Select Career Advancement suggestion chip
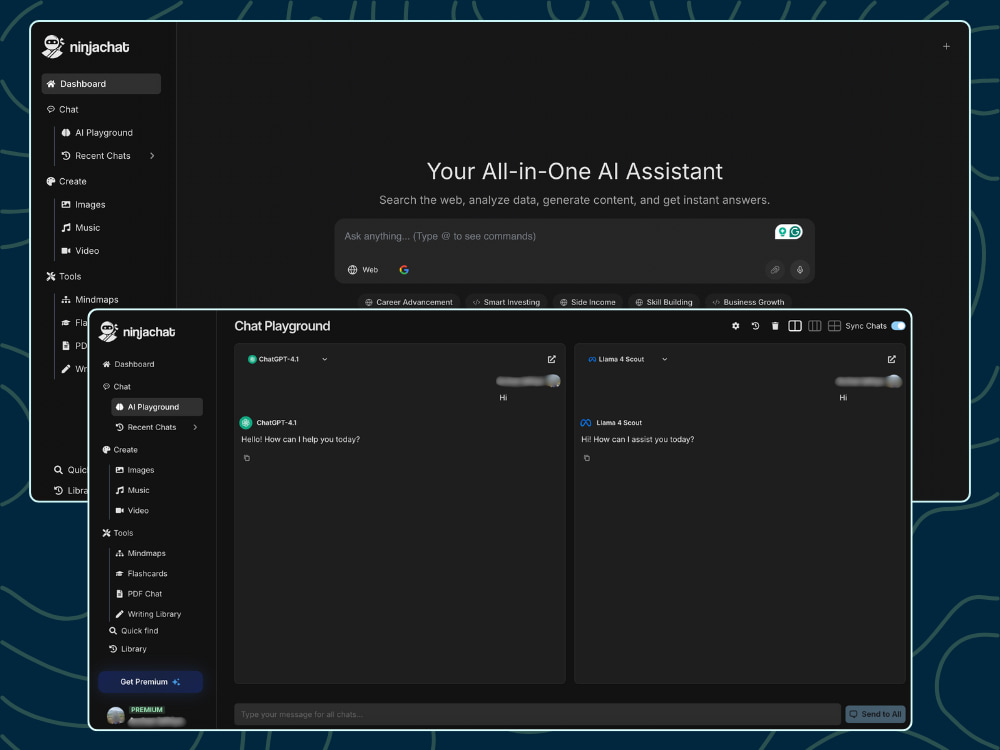The width and height of the screenshot is (1000, 750). tap(409, 302)
